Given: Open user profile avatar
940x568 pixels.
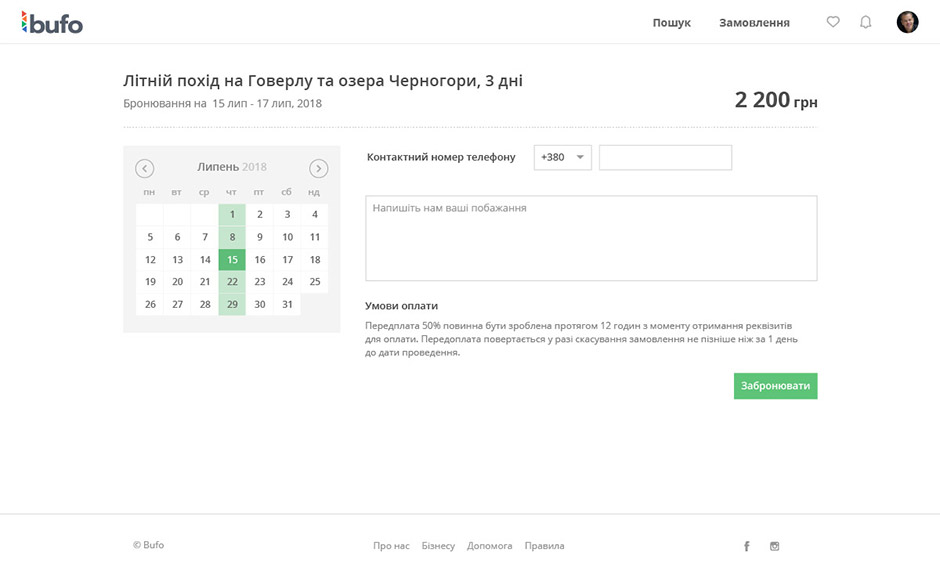Looking at the screenshot, I should click(x=907, y=22).
